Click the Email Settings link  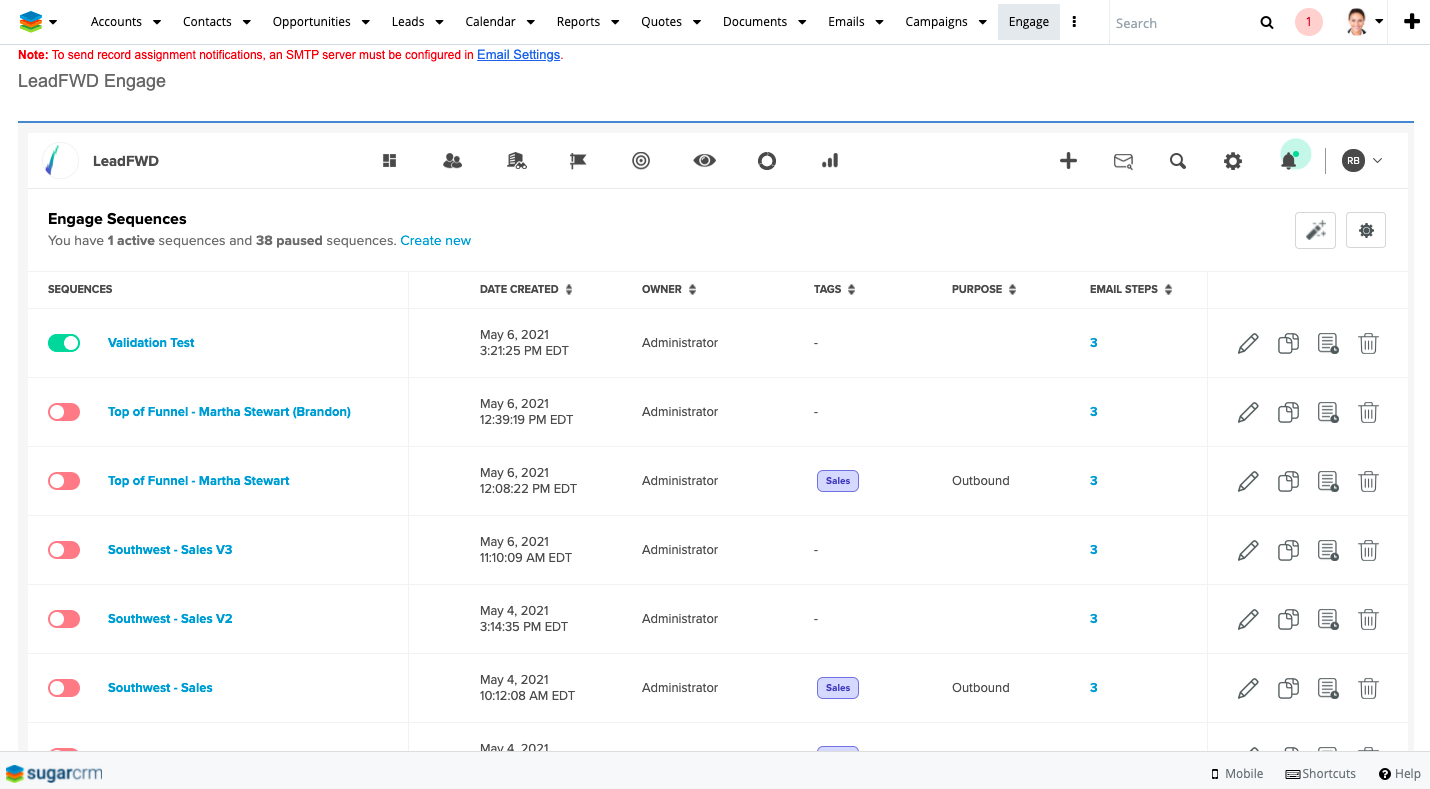tap(518, 55)
